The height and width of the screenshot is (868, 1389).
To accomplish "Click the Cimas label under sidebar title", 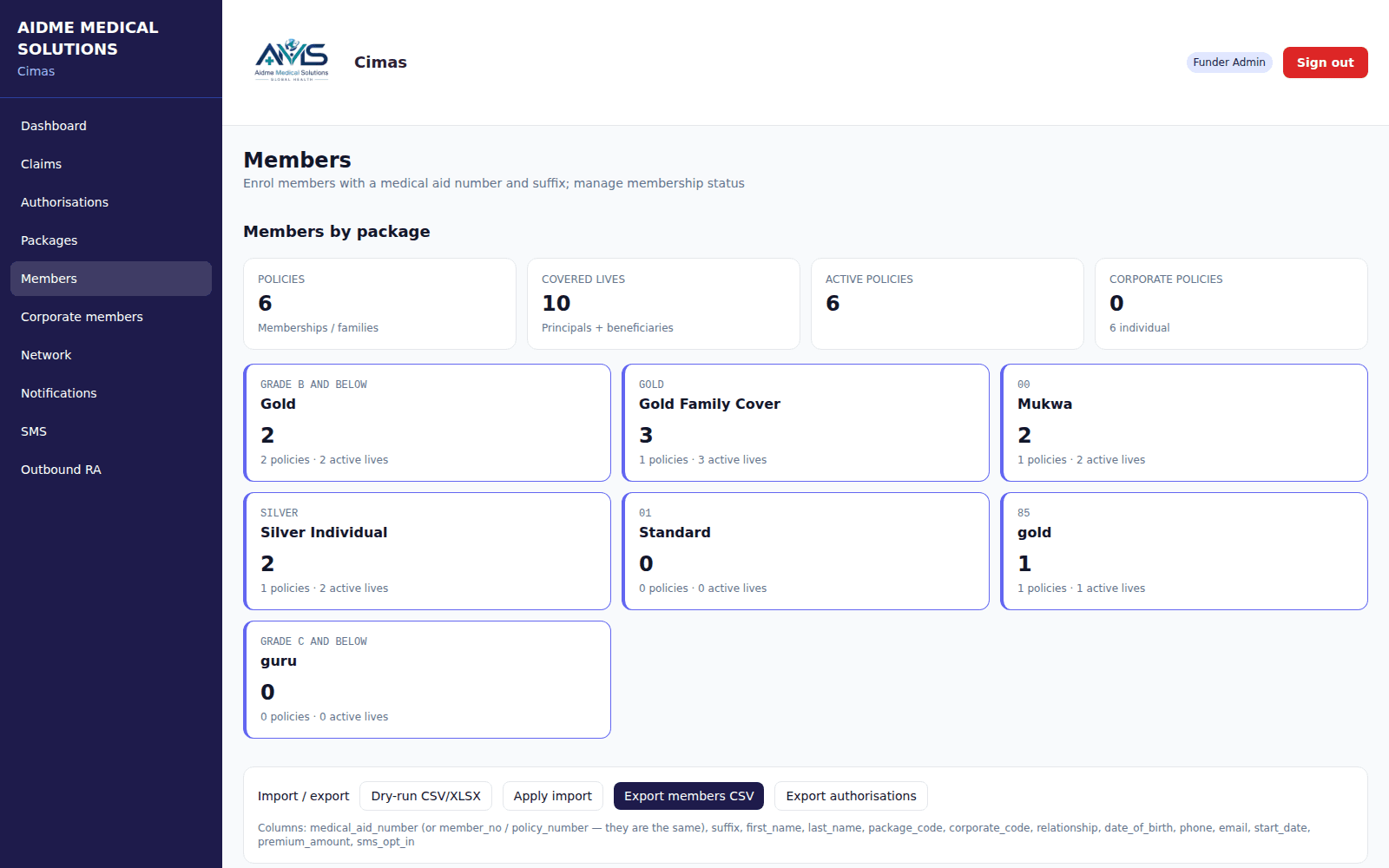I will pos(36,71).
